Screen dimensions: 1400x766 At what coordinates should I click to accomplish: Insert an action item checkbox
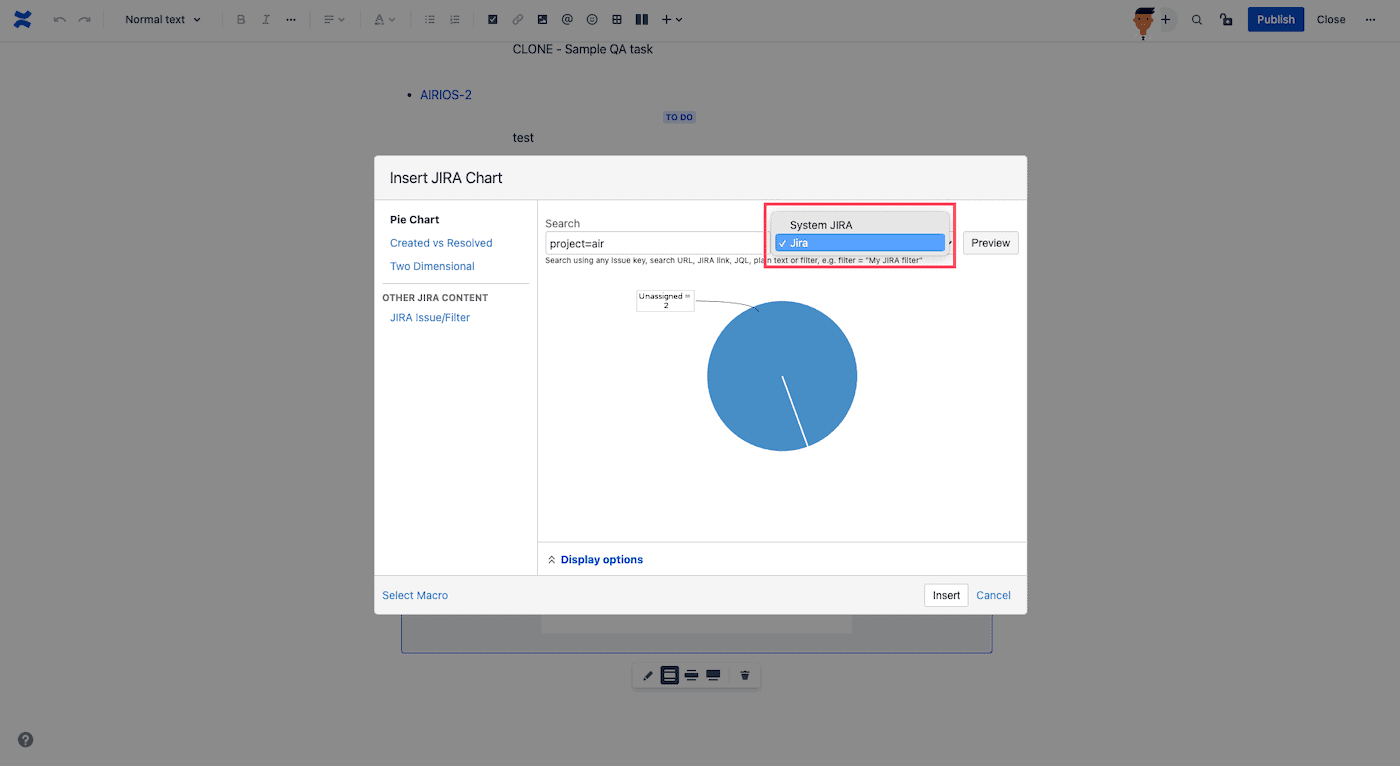pos(492,19)
